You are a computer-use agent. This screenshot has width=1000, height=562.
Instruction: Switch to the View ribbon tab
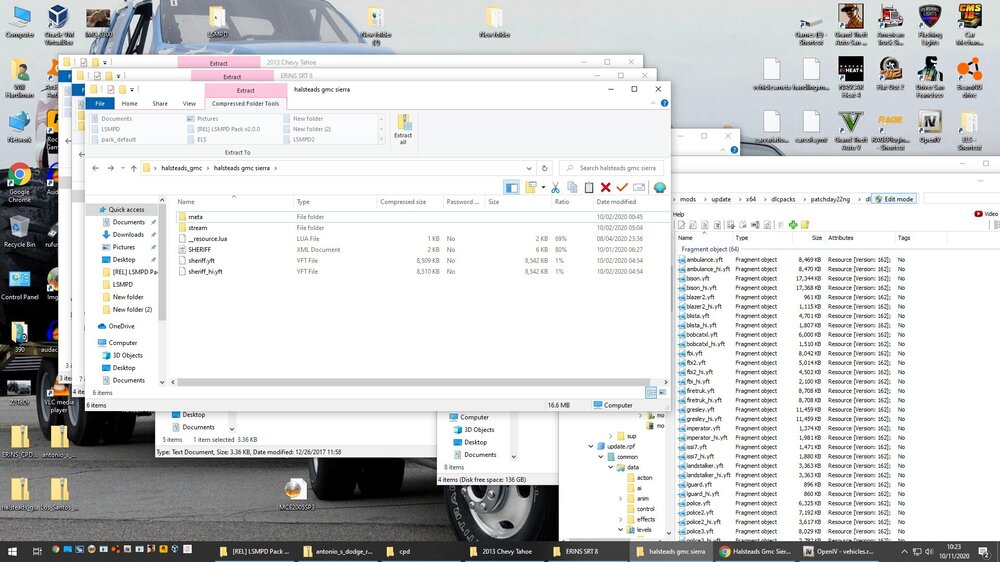tap(189, 104)
